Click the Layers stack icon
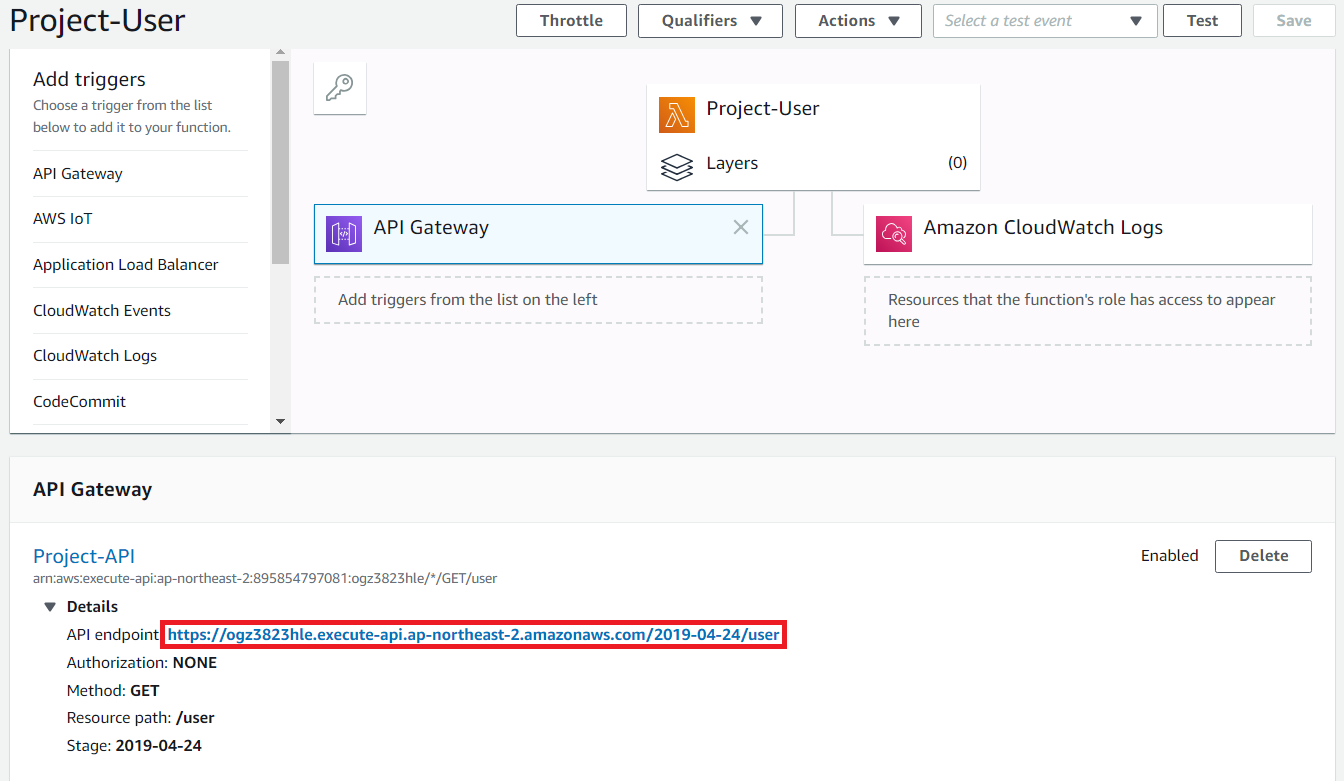The width and height of the screenshot is (1344, 781). coord(677,166)
